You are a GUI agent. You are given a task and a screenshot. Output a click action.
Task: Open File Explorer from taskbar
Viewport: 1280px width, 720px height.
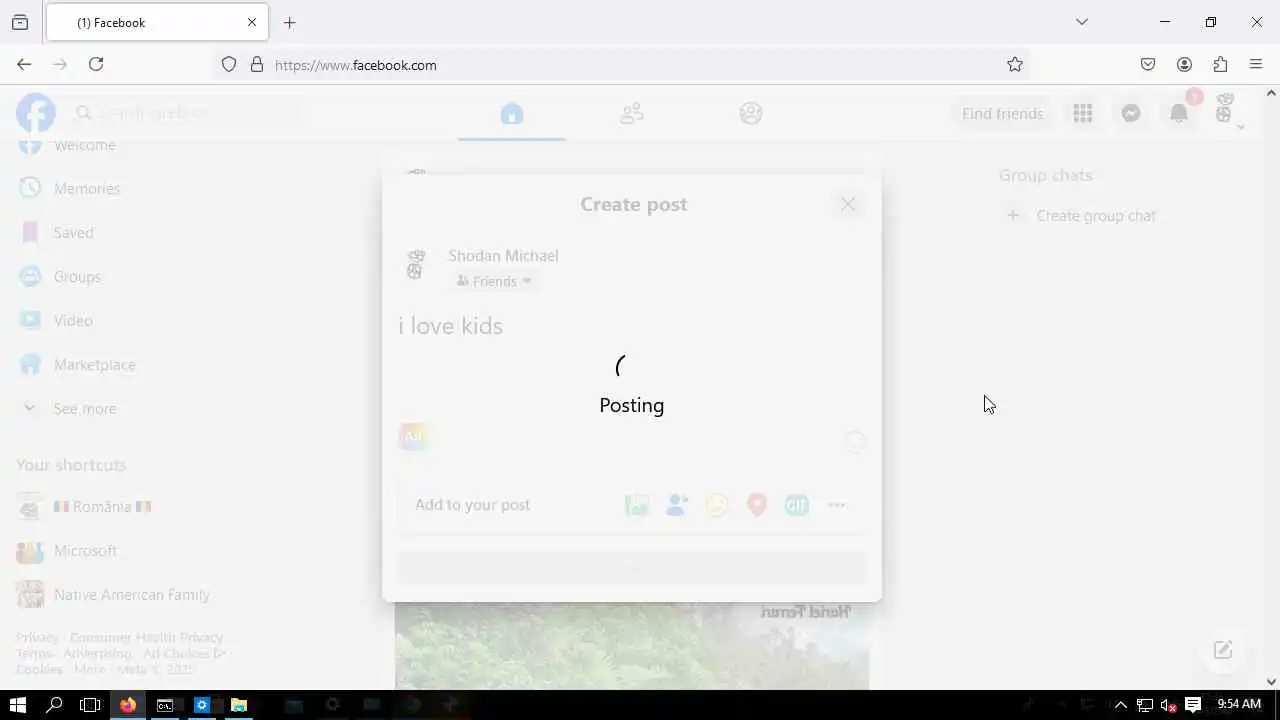[x=238, y=705]
